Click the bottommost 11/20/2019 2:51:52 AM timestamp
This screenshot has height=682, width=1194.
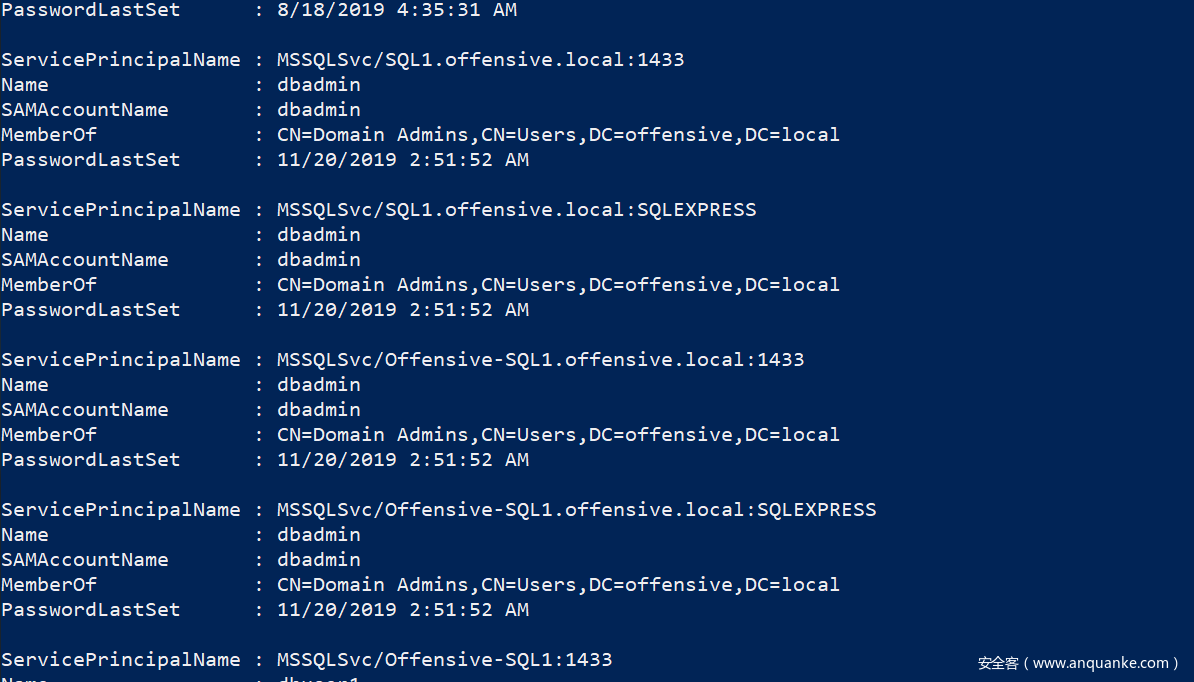click(x=403, y=610)
